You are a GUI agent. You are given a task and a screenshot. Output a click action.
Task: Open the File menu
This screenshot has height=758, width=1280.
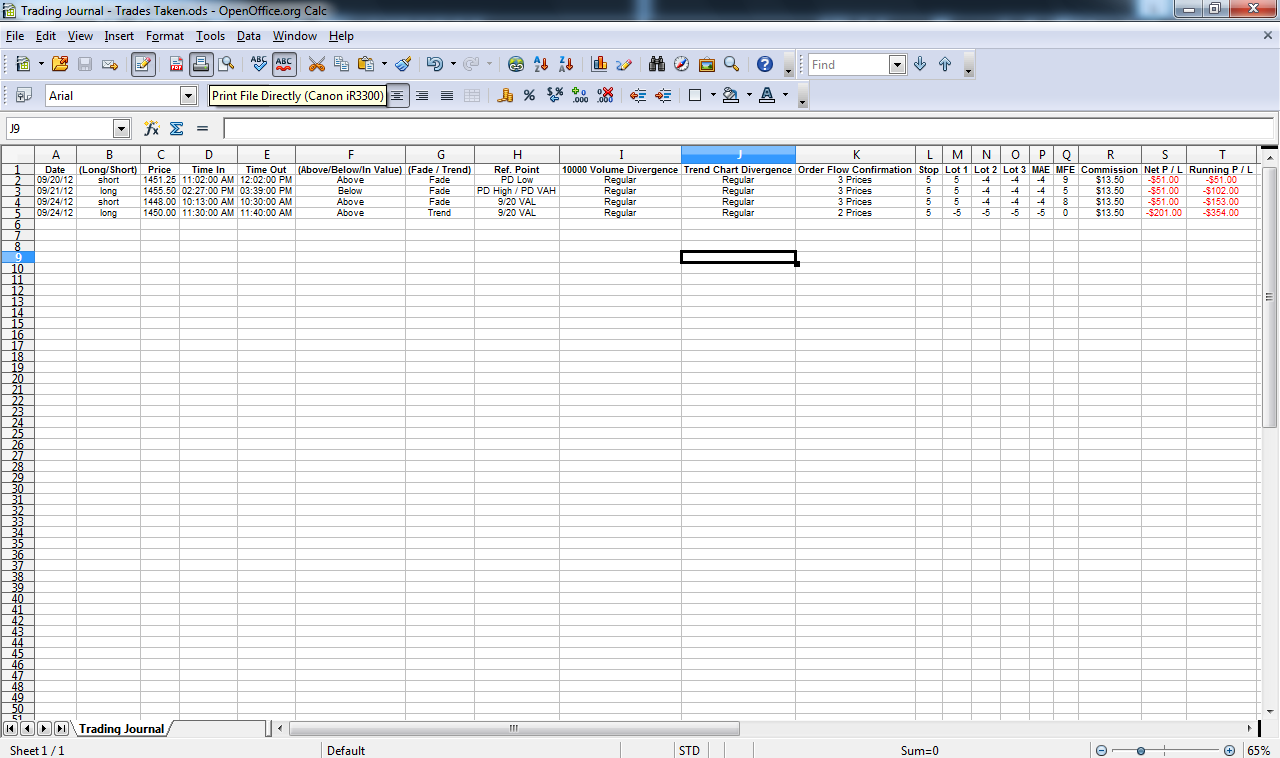(x=15, y=36)
